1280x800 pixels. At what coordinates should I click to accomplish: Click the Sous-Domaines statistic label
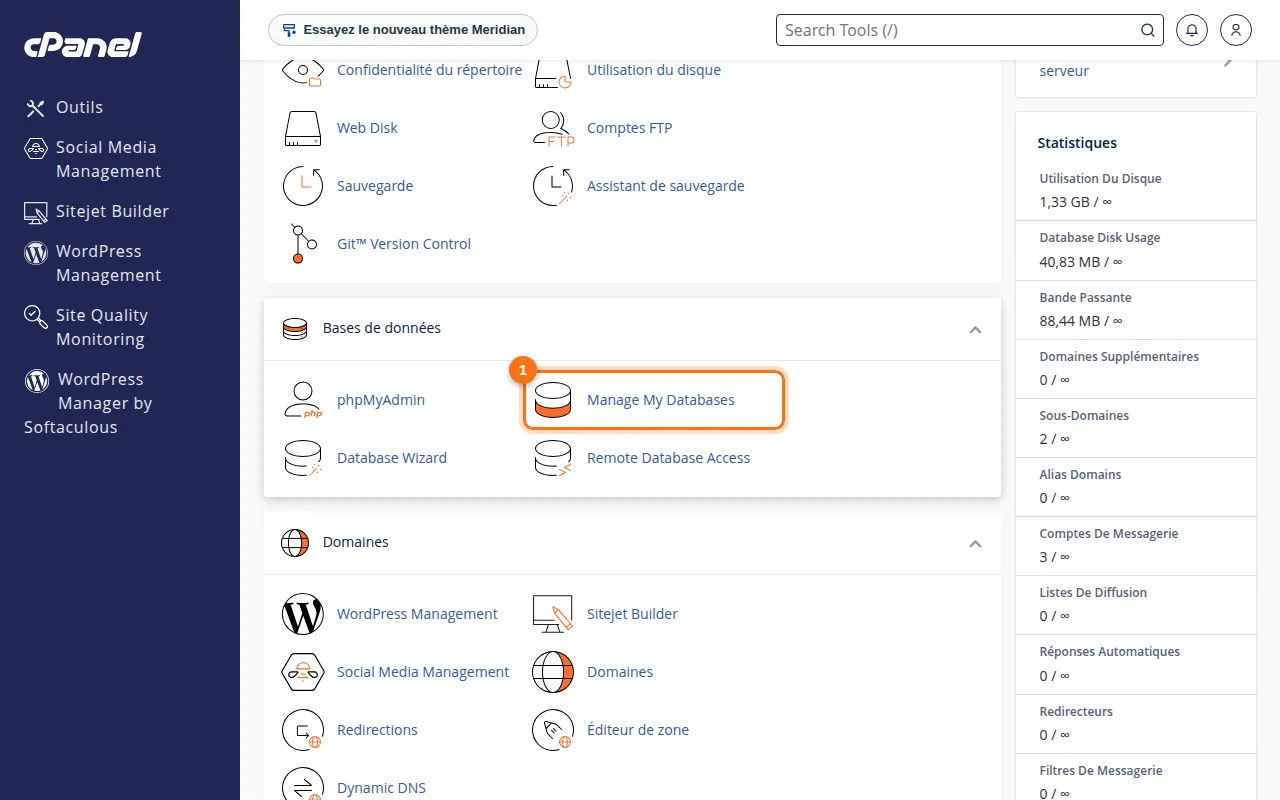1084,415
